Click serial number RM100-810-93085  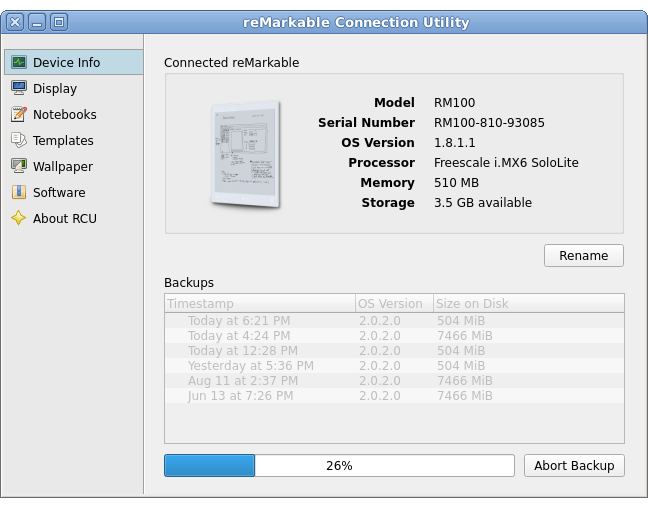click(489, 122)
